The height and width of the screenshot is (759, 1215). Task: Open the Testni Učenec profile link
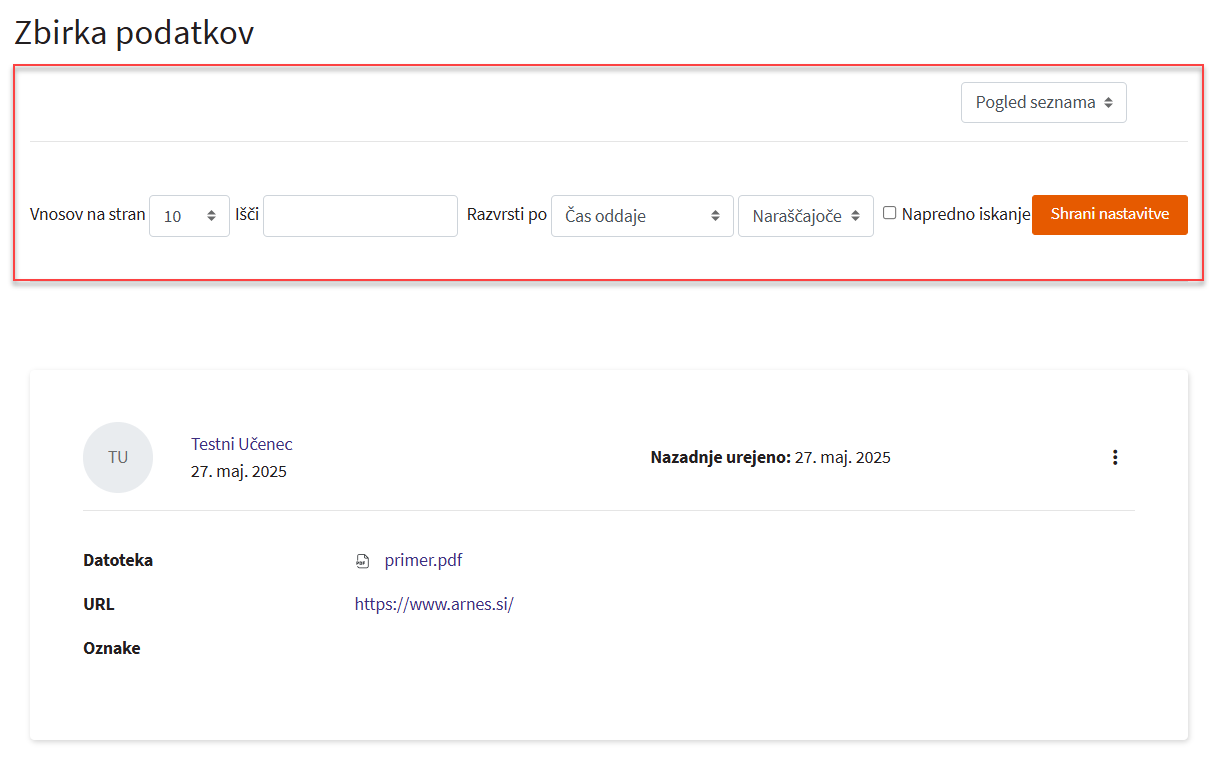click(x=241, y=444)
